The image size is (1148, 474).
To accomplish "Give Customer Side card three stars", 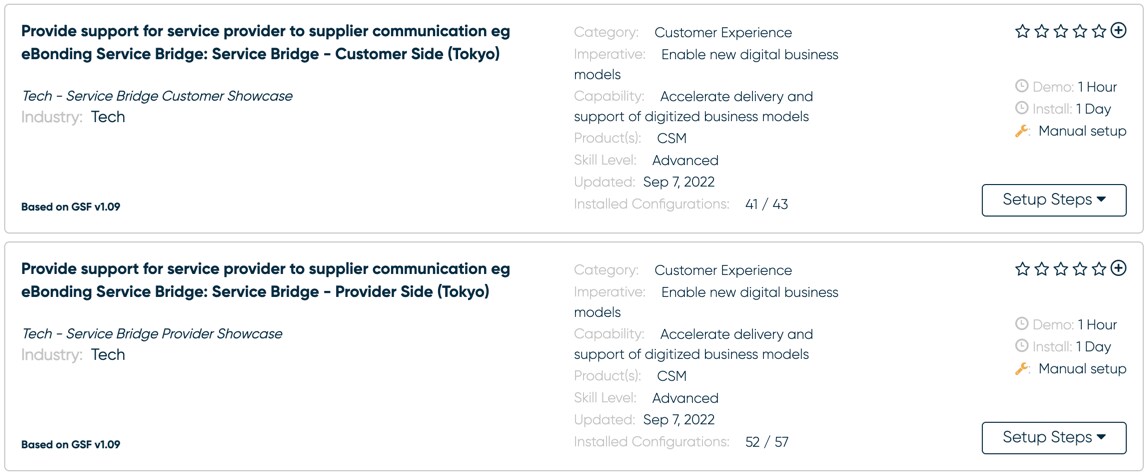I will 1060,31.
